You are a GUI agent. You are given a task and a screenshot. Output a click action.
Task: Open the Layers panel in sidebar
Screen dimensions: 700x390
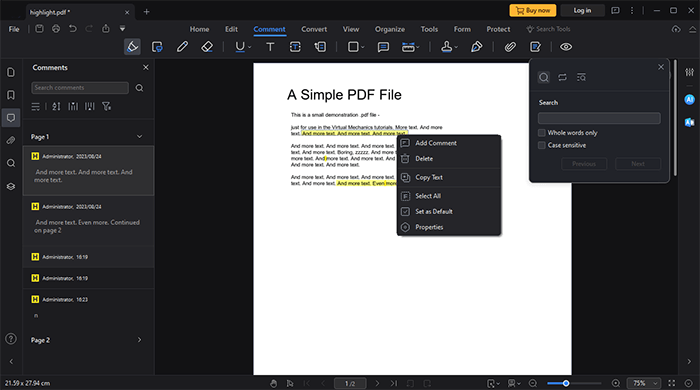[11, 187]
